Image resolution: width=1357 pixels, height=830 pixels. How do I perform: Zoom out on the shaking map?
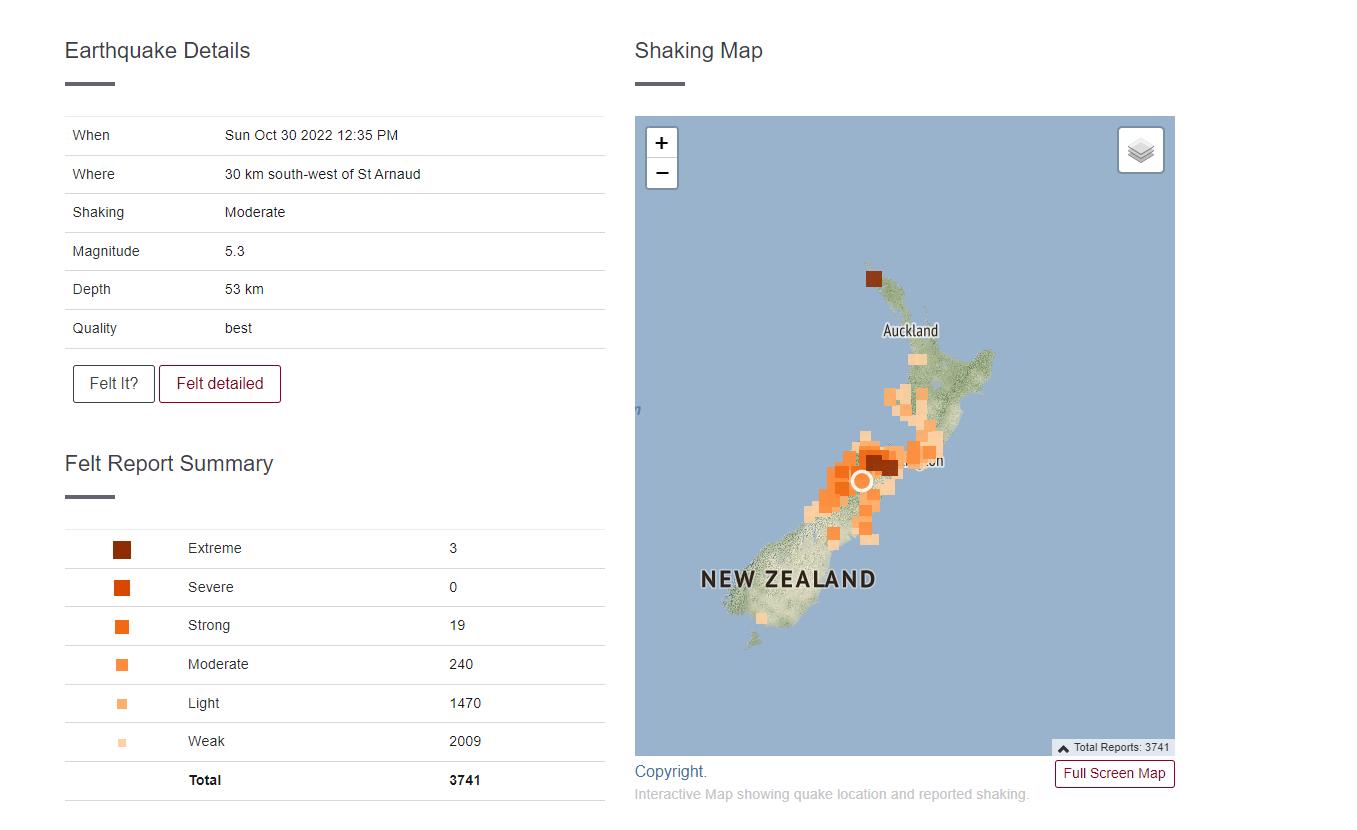[x=661, y=173]
